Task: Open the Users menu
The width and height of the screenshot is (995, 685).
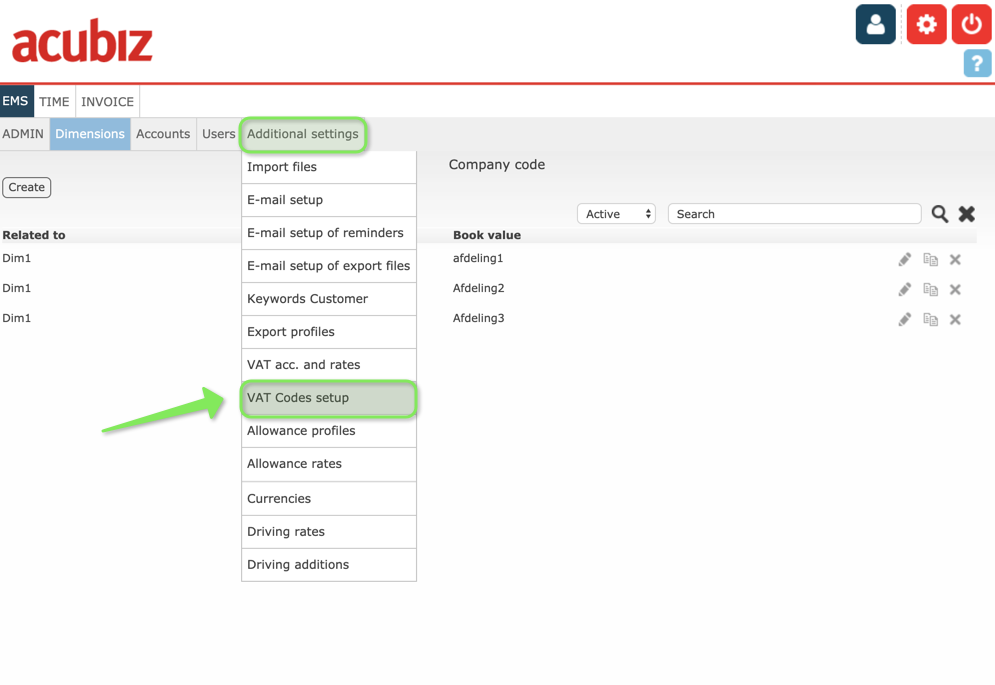Action: (x=218, y=134)
